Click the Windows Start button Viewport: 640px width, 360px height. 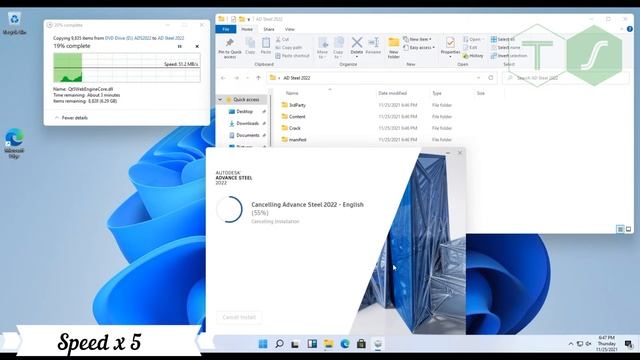click(x=263, y=344)
